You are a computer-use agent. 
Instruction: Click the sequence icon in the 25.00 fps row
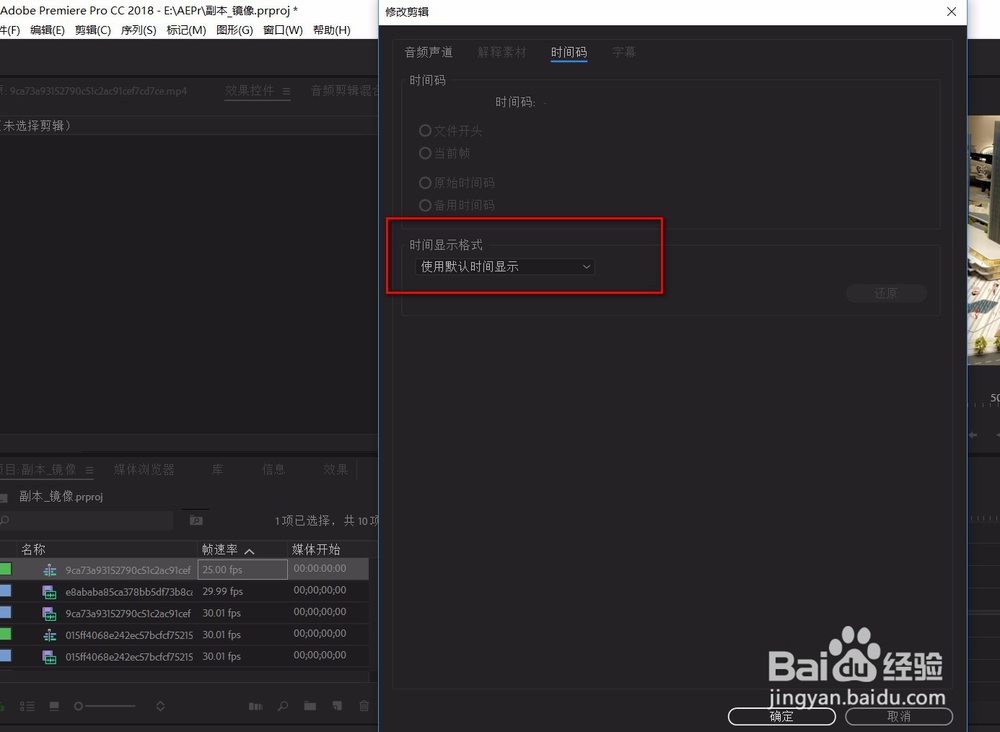(x=50, y=570)
